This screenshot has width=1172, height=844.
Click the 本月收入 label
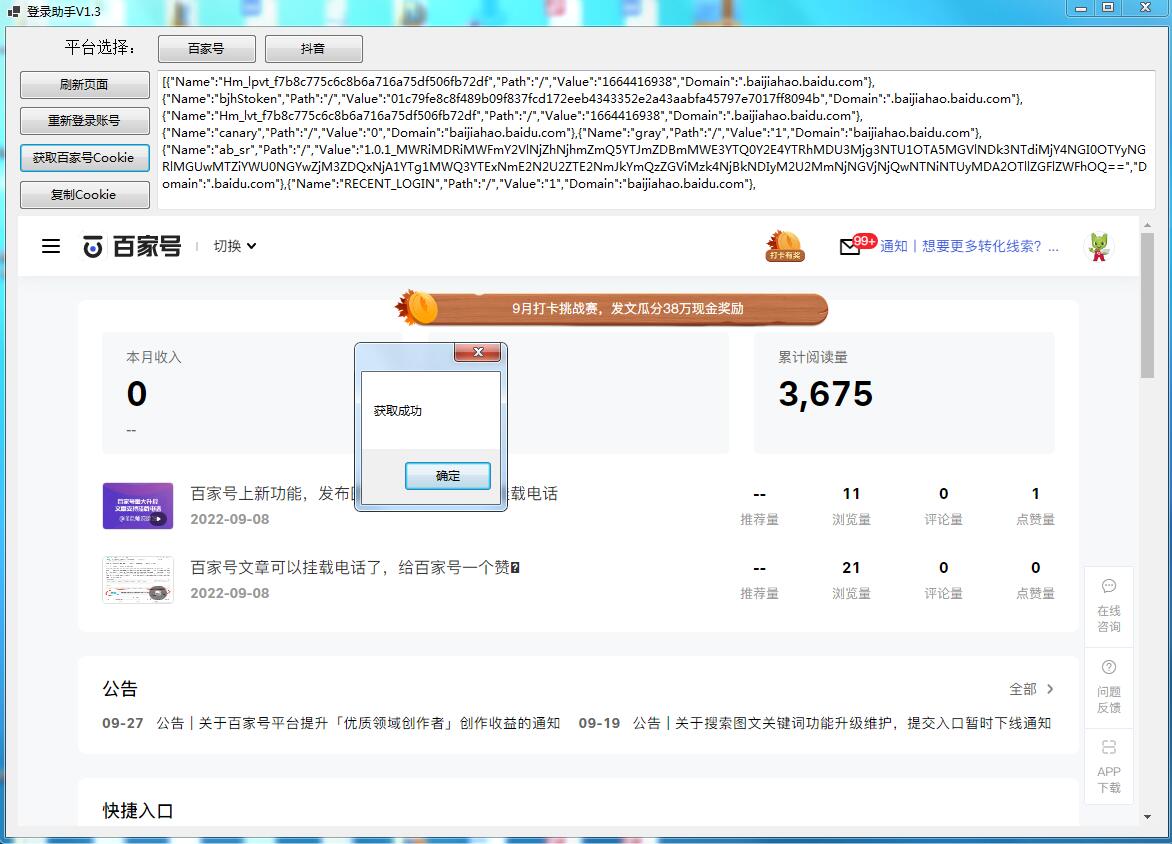pos(154,357)
